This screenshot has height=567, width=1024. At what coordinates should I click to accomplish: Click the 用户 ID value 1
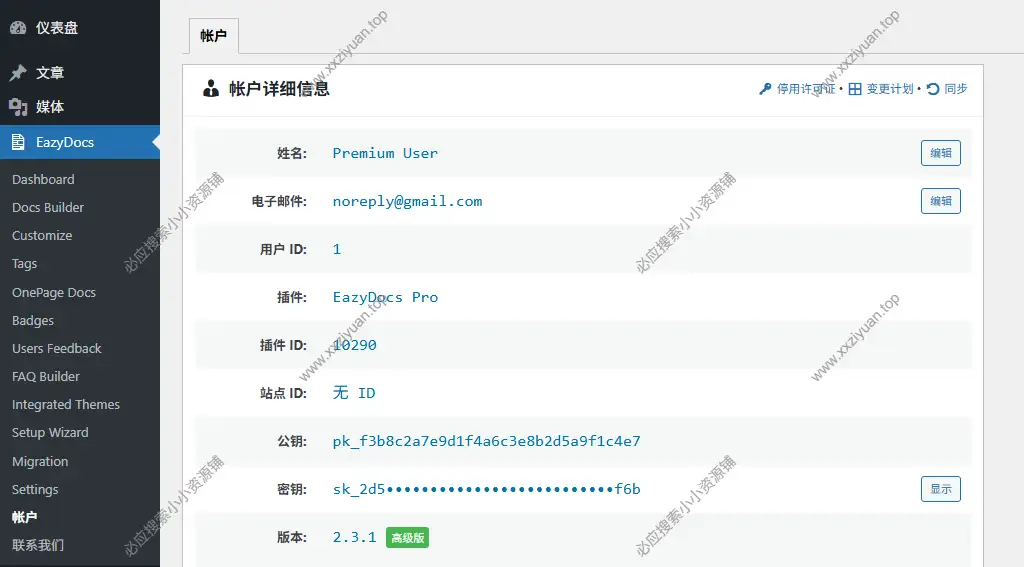click(336, 249)
